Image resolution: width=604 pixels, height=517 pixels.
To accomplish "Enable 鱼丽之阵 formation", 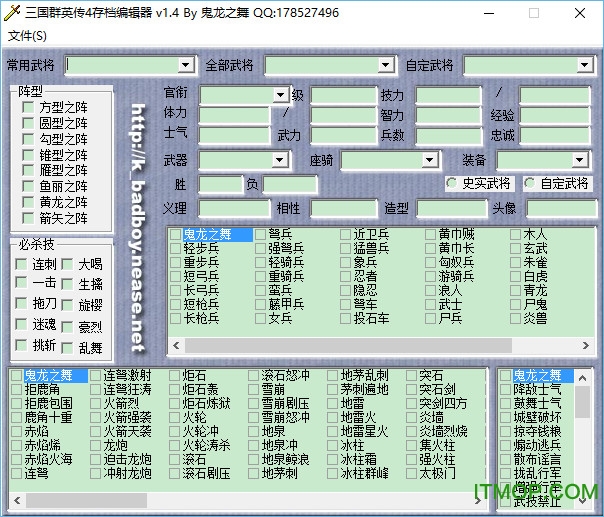I will (28, 186).
